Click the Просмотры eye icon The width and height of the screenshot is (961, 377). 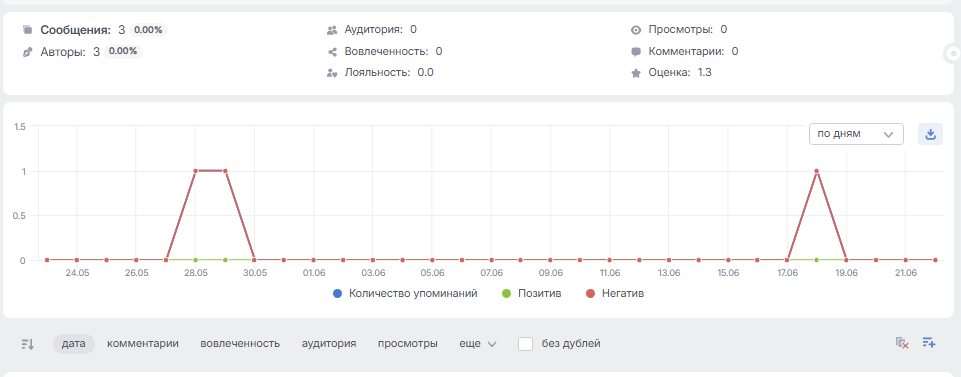pyautogui.click(x=636, y=29)
